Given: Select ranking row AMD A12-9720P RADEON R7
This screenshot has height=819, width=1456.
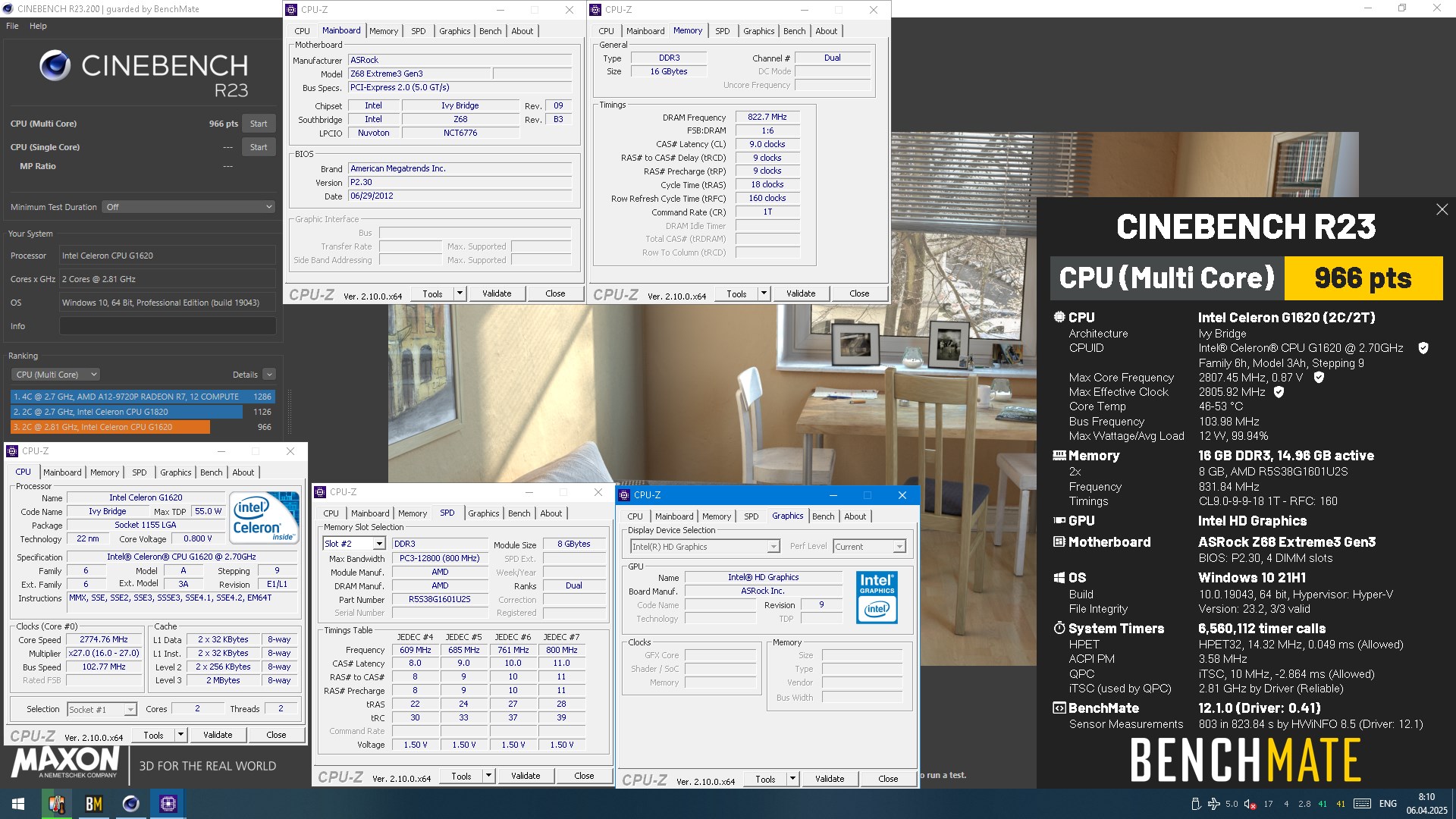Looking at the screenshot, I should (143, 397).
